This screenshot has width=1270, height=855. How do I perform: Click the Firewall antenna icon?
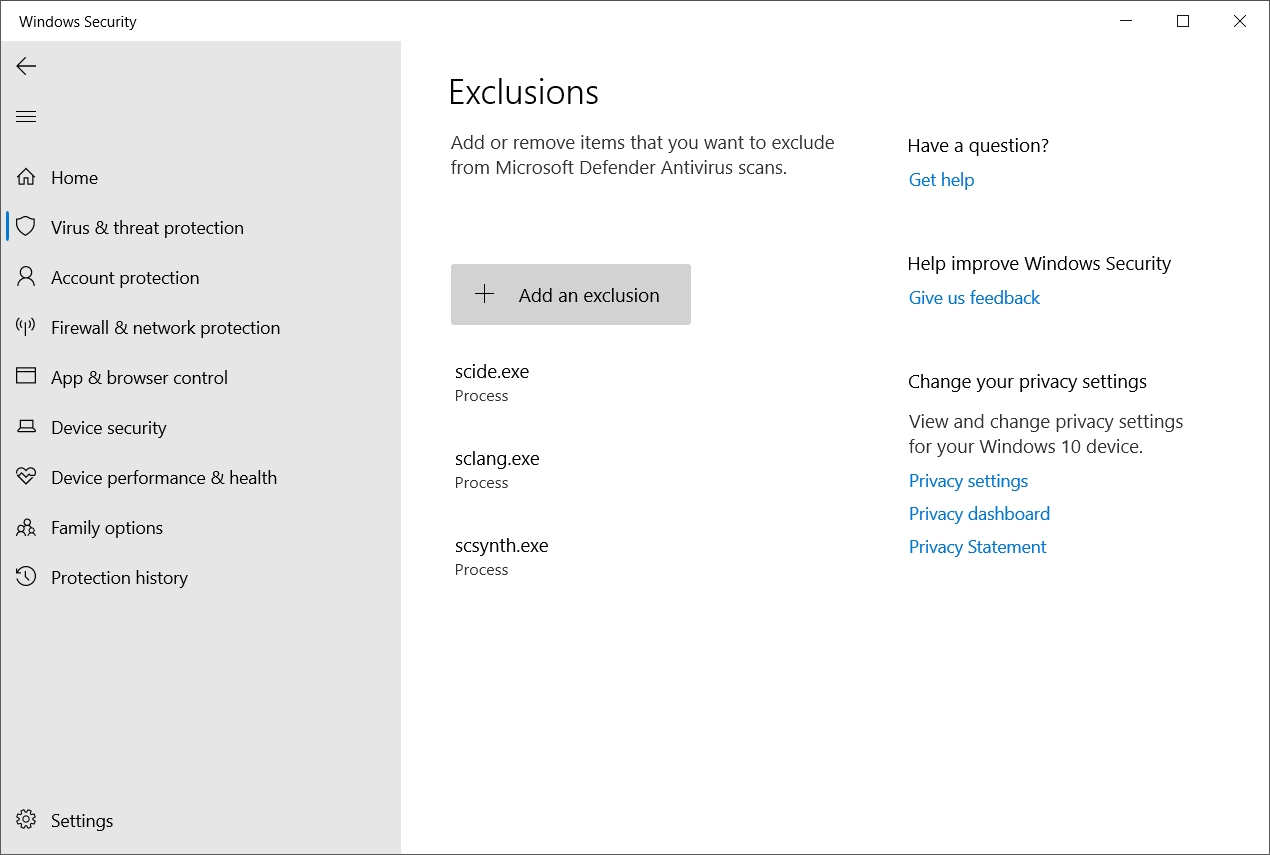pos(26,327)
